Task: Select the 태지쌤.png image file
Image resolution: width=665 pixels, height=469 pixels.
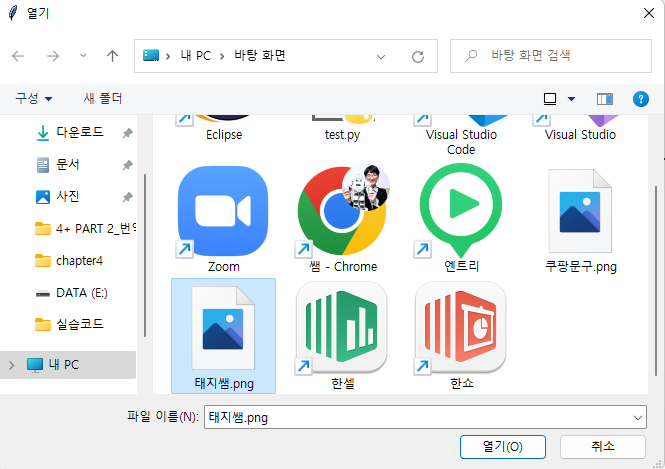Action: [x=224, y=336]
